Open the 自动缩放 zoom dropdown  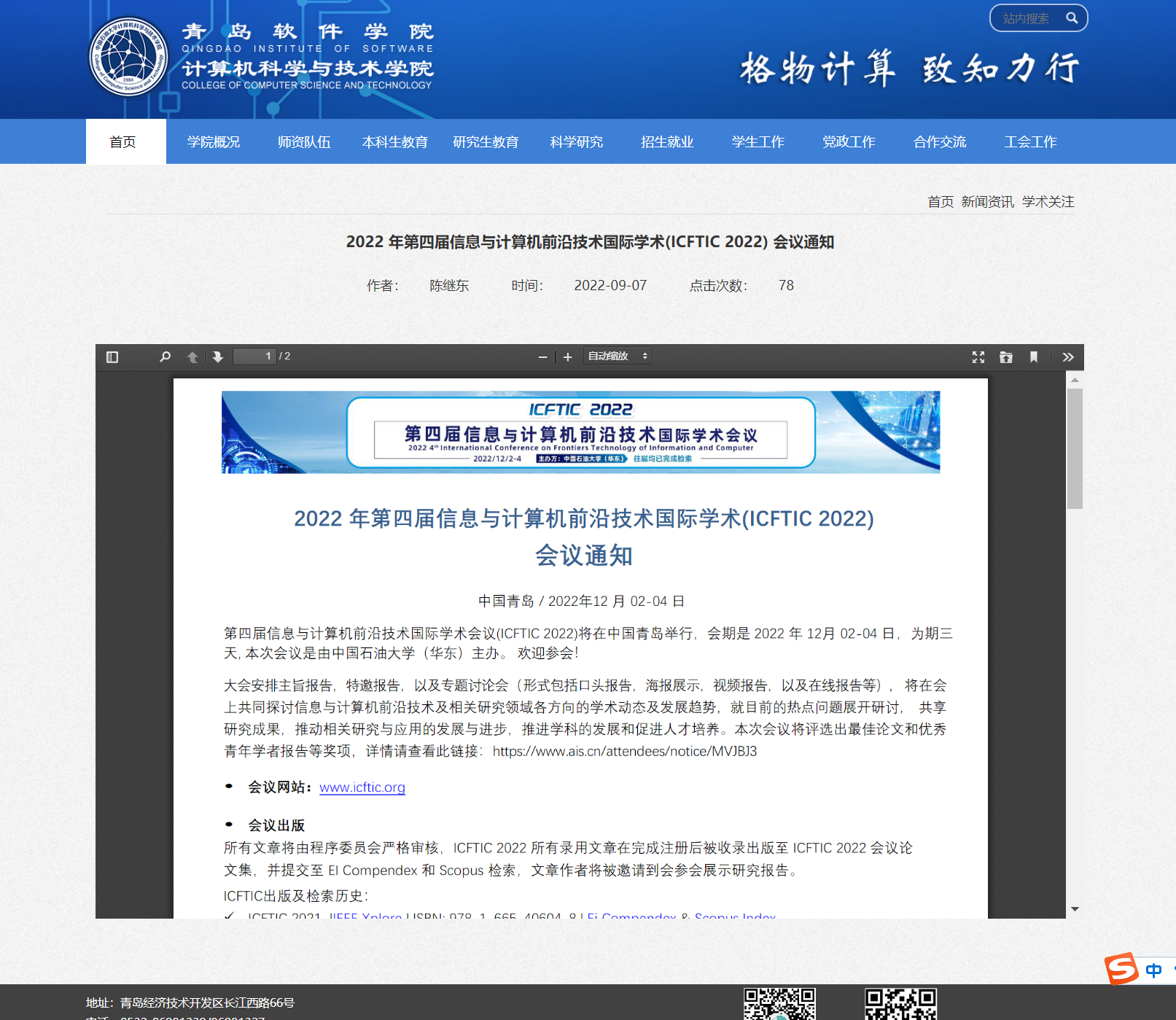[x=618, y=357]
